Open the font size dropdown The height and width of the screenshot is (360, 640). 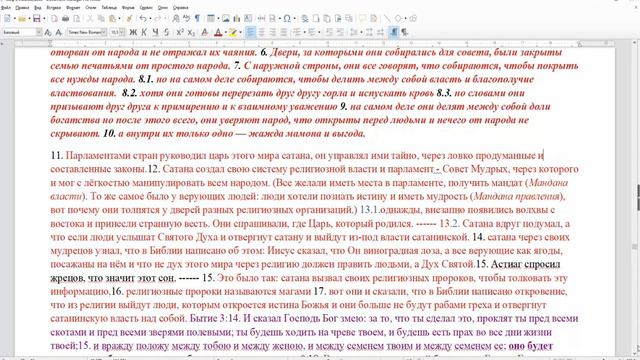(122, 32)
